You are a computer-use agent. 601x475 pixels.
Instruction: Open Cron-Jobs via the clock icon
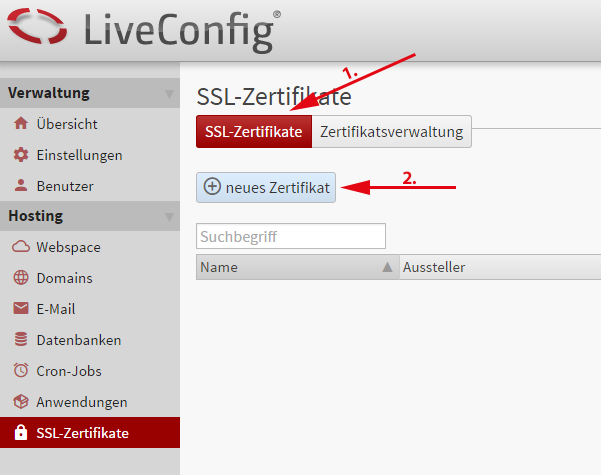tap(20, 371)
